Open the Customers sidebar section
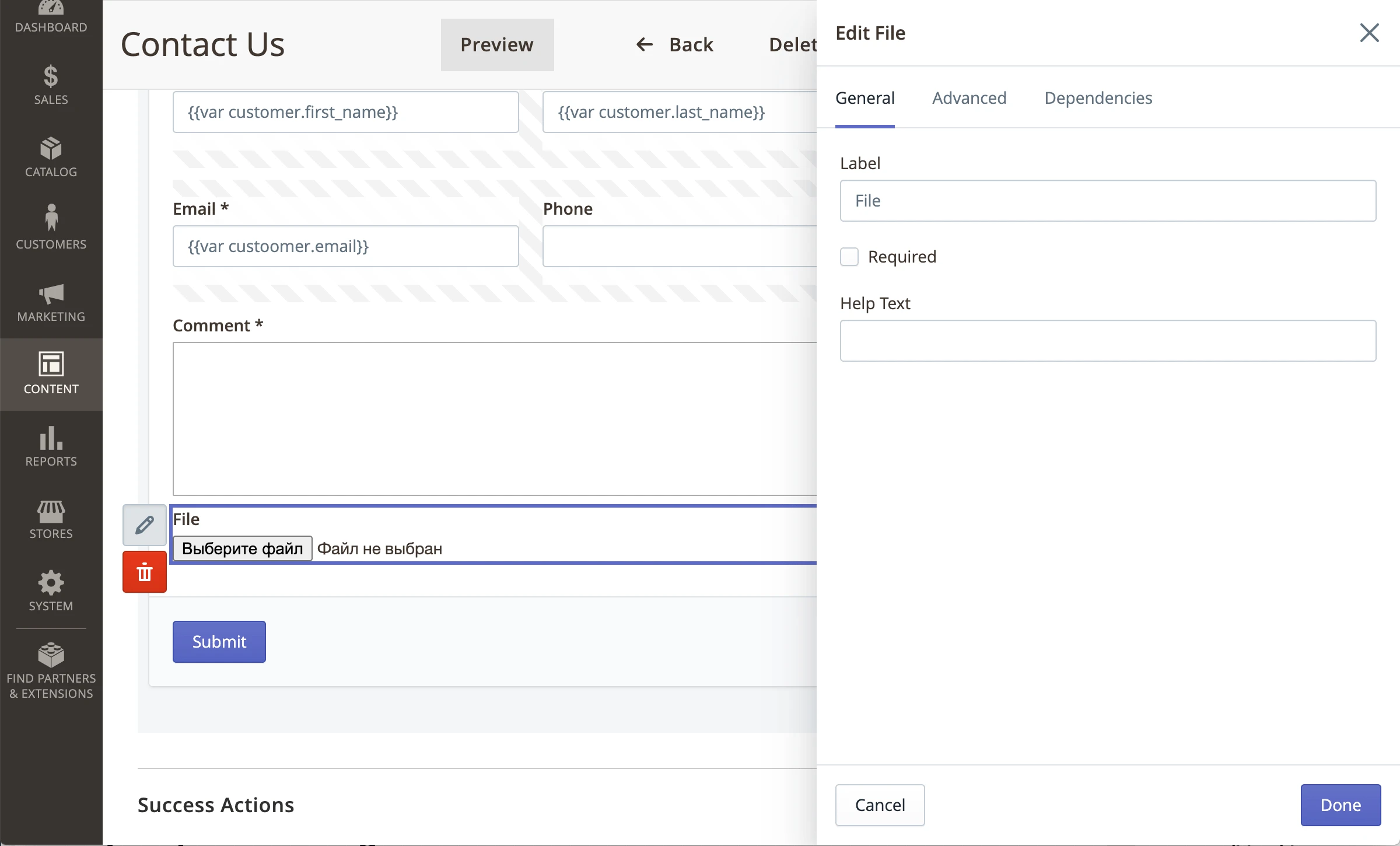This screenshot has height=846, width=1400. 51,229
